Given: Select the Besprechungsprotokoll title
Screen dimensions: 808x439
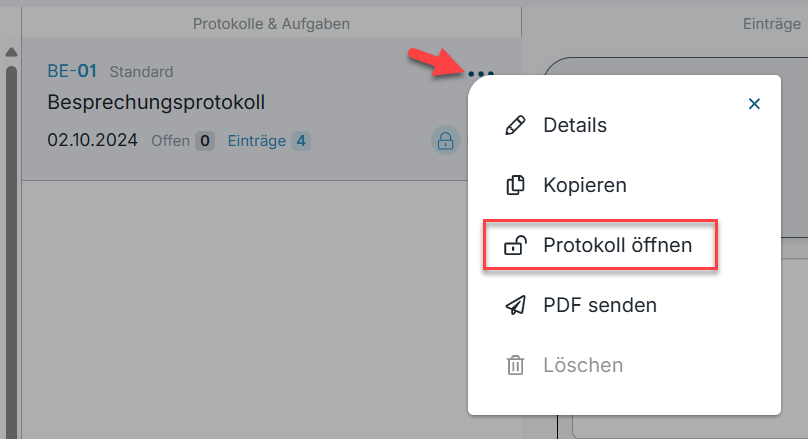Looking at the screenshot, I should [x=156, y=103].
